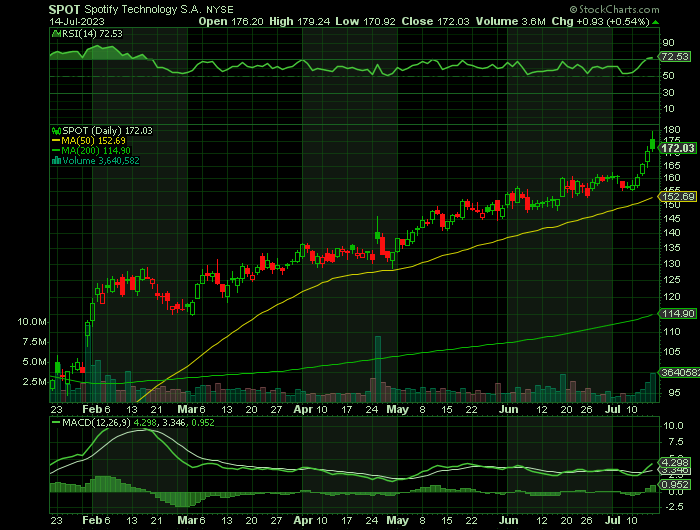Image resolution: width=700 pixels, height=530 pixels.
Task: Click the SPOT (Daily) legend label
Action: pyautogui.click(x=101, y=130)
